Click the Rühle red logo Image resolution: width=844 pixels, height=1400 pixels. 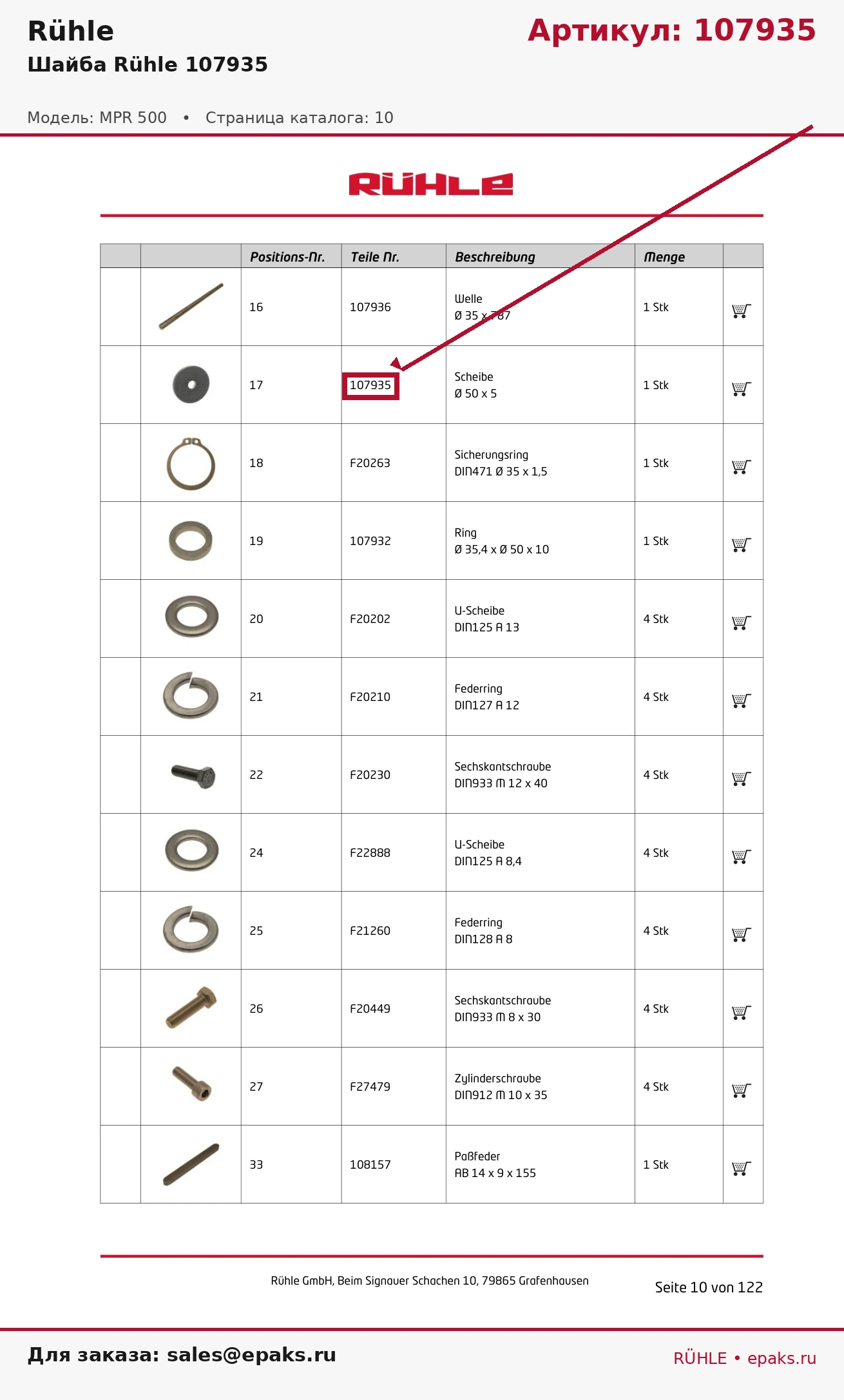[431, 184]
